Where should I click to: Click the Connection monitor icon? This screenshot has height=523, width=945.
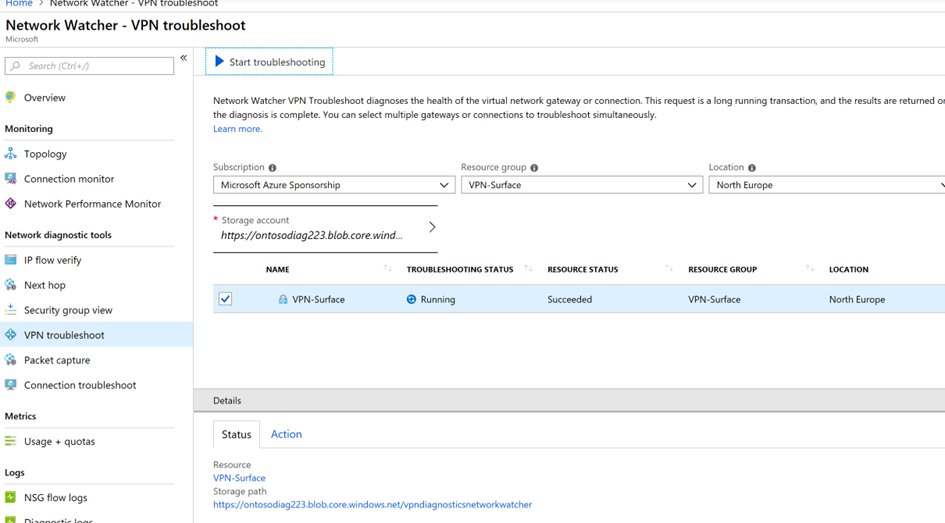click(10, 178)
